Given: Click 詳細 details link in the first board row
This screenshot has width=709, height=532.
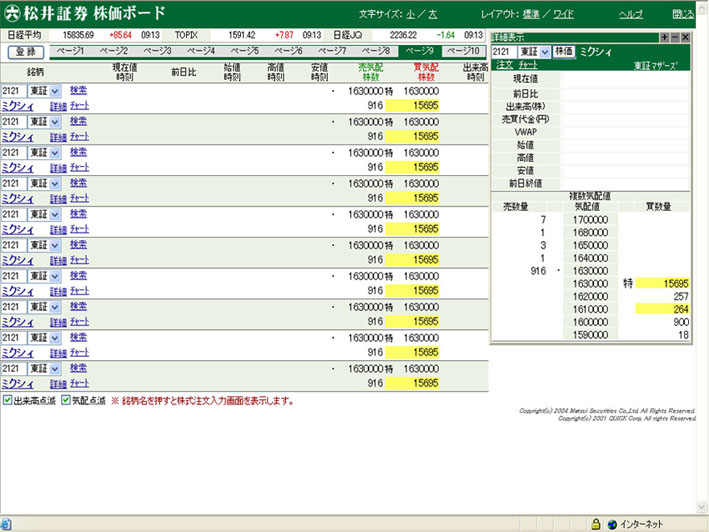Looking at the screenshot, I should pos(58,107).
